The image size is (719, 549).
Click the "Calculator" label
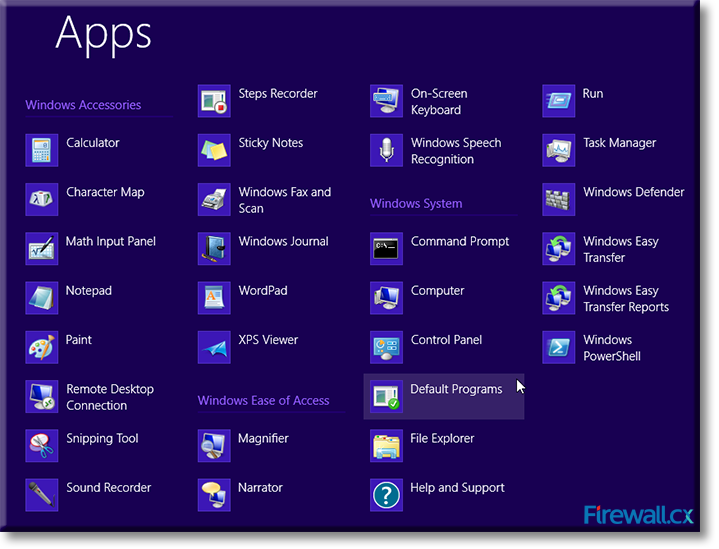(93, 143)
